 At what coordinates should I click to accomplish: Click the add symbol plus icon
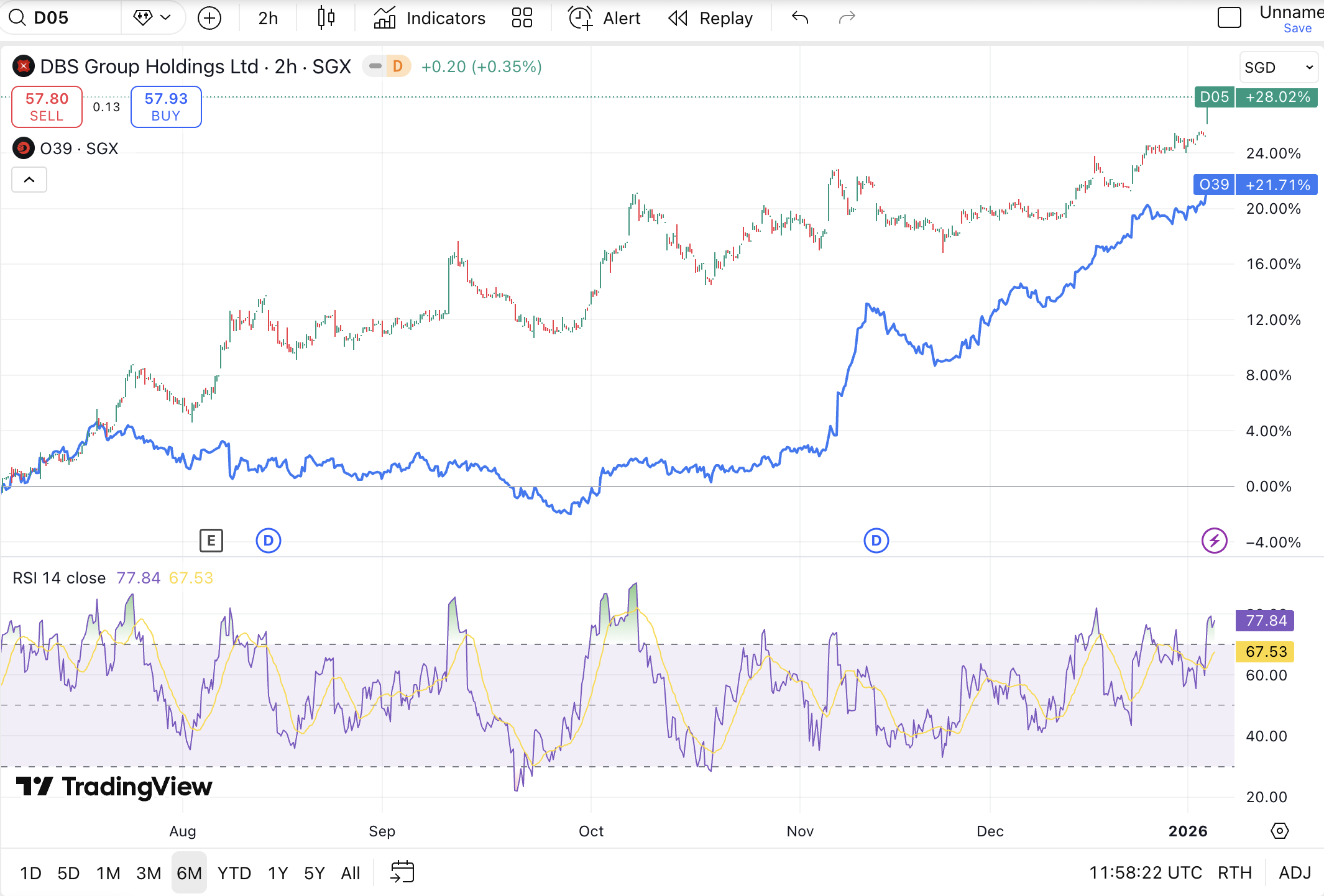pos(209,18)
